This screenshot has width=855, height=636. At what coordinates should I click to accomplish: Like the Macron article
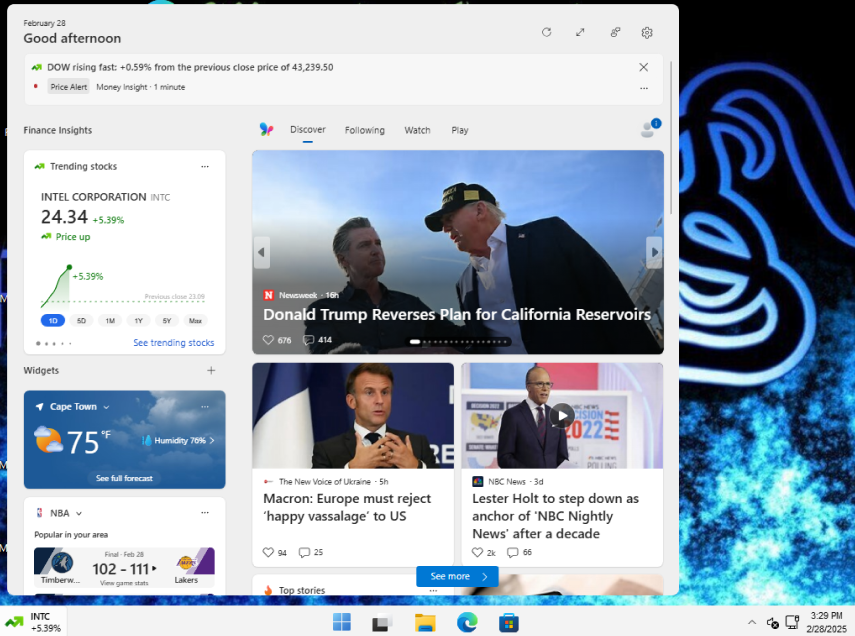268,552
